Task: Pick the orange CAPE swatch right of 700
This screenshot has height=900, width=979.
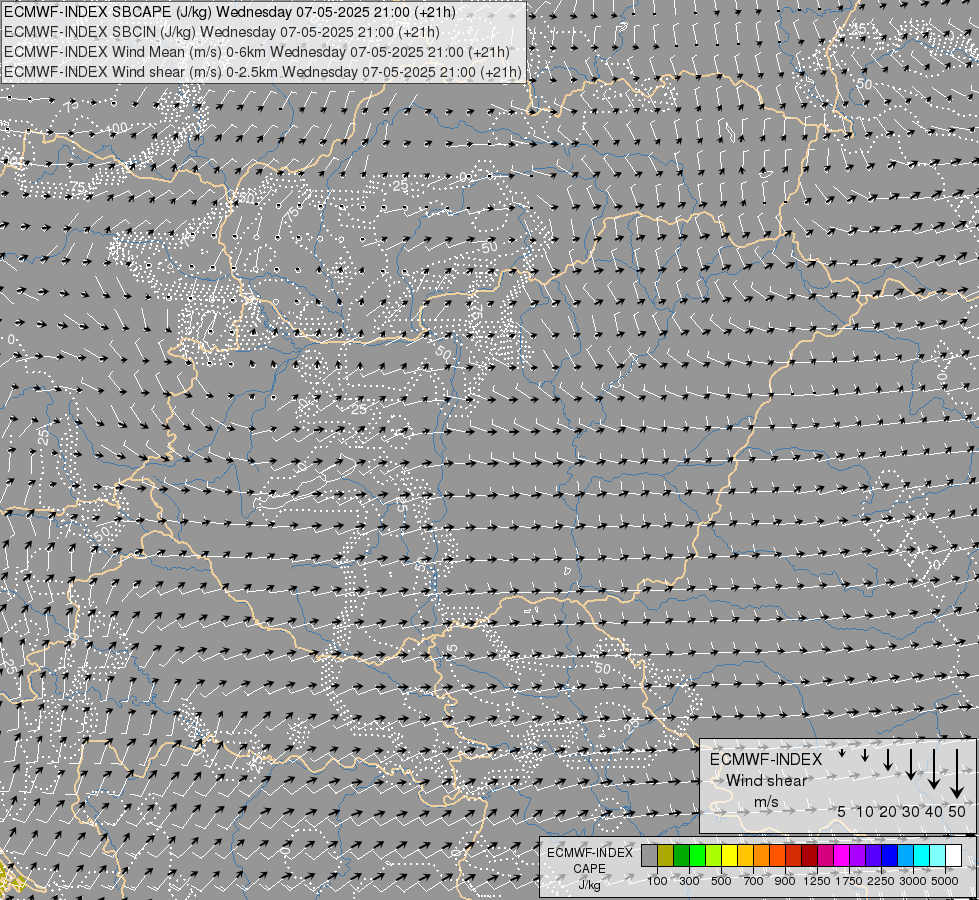Action: [762, 855]
